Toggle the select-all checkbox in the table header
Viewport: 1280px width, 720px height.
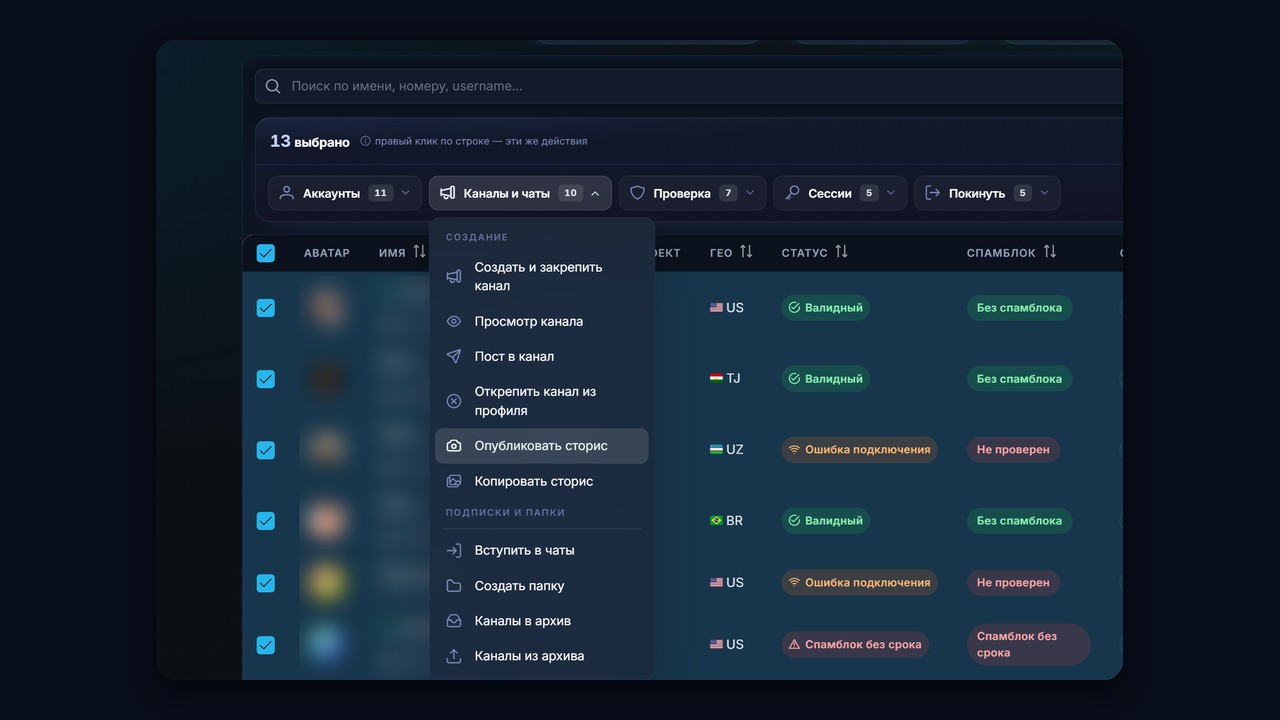(x=265, y=253)
